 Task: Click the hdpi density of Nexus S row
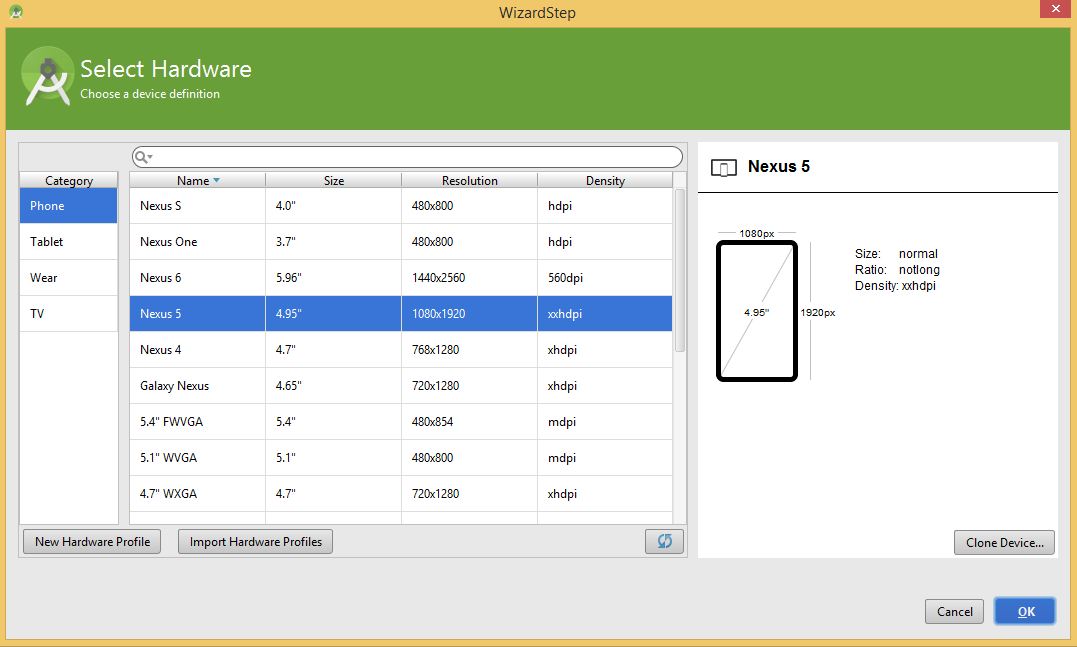point(605,205)
